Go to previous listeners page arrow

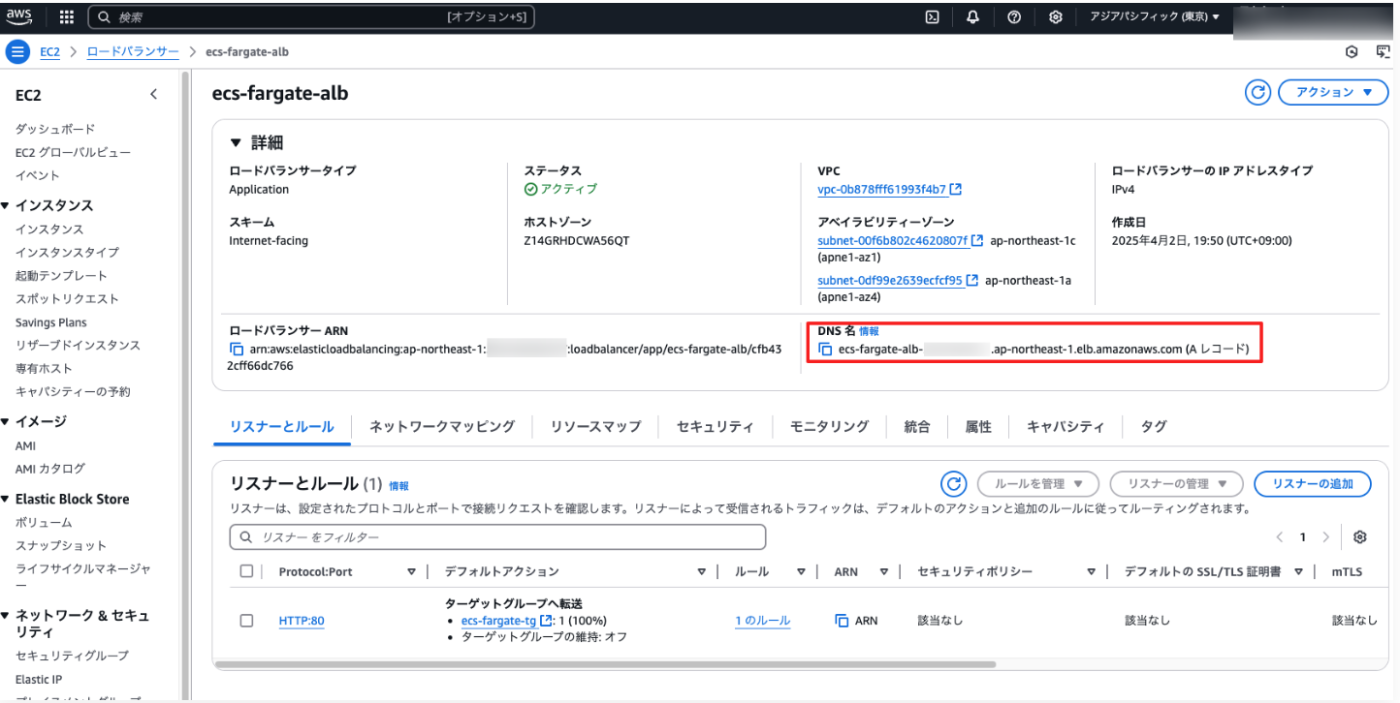(1278, 537)
